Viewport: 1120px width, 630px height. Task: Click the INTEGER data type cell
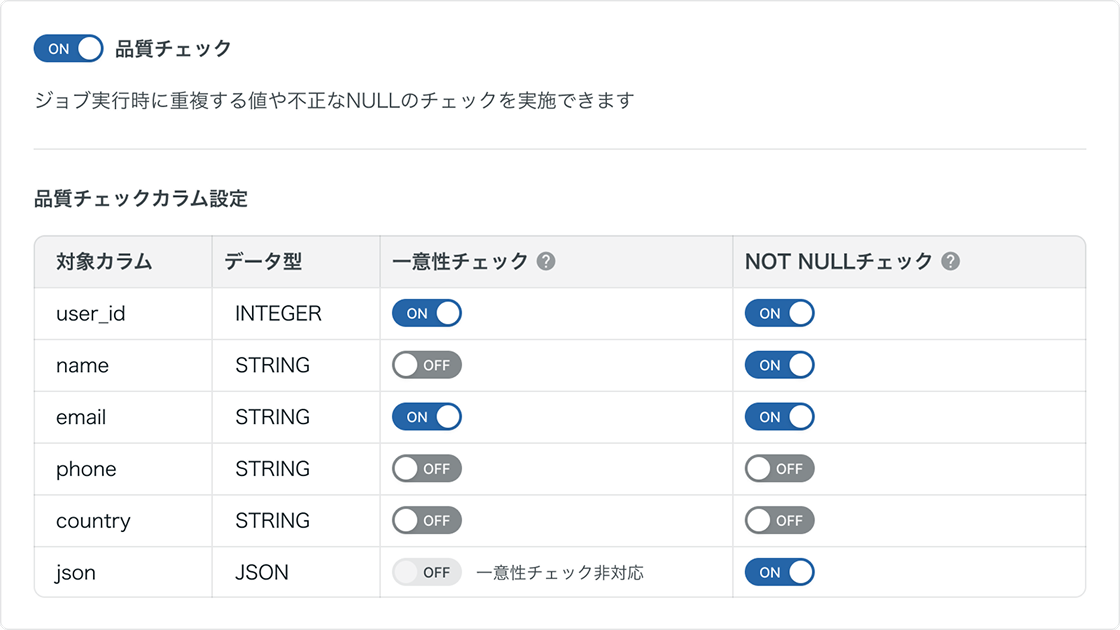(278, 314)
